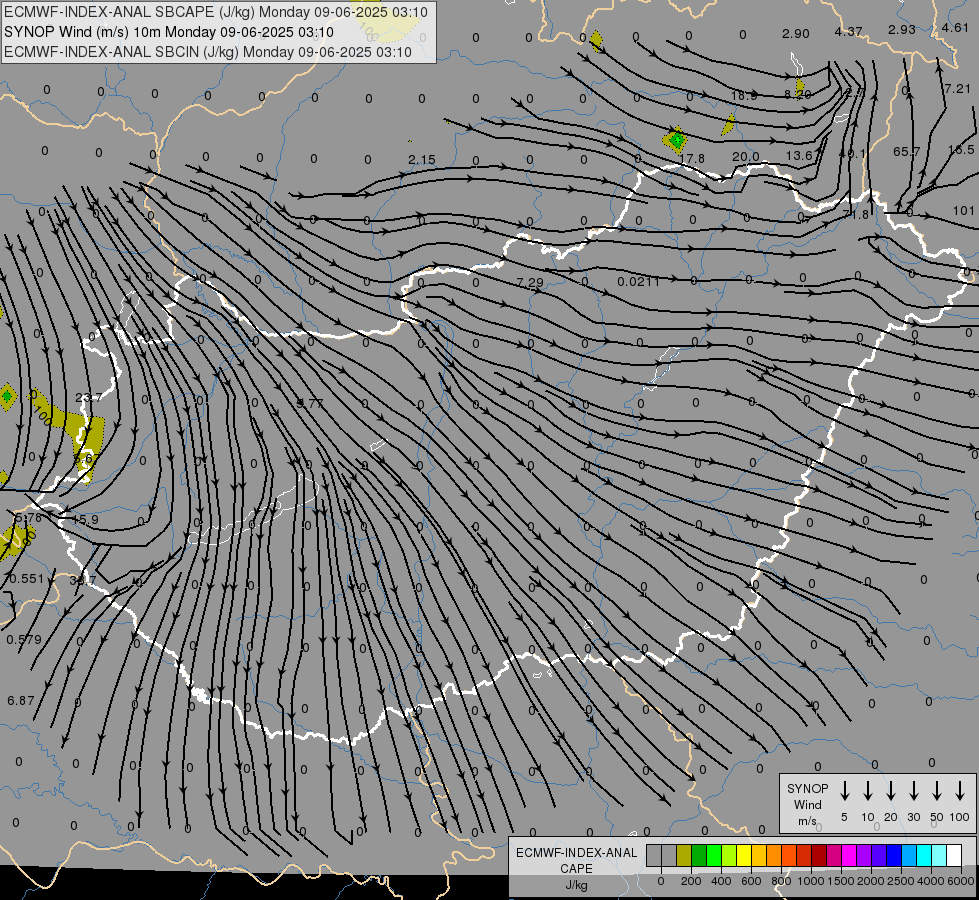Click the 50 m/s wind arrow in the legend
Viewport: 979px width, 900px height.
pyautogui.click(x=937, y=791)
